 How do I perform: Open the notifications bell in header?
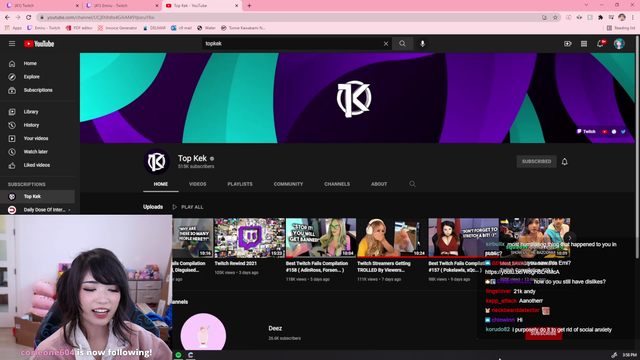click(600, 44)
